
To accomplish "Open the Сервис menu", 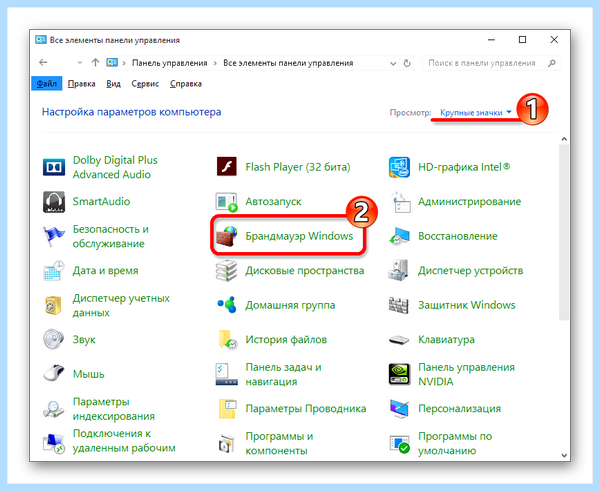I will pos(145,83).
